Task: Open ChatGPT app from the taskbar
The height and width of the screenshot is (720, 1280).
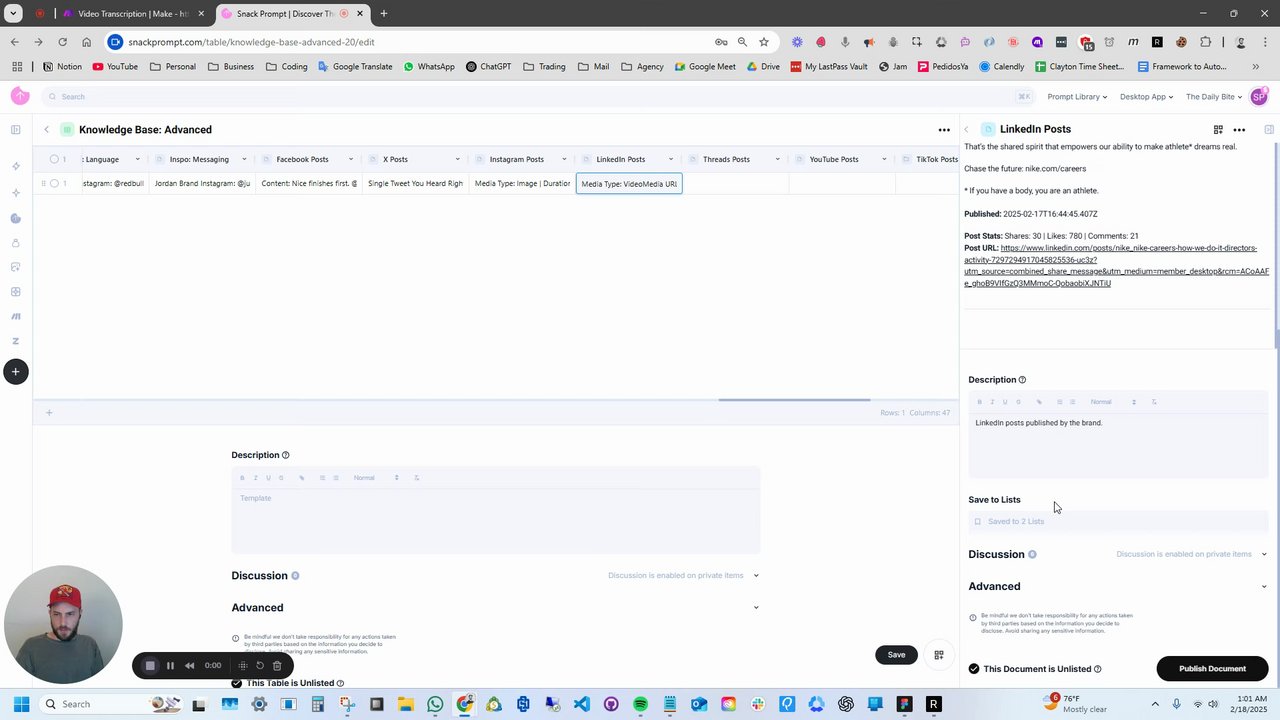Action: click(x=846, y=704)
